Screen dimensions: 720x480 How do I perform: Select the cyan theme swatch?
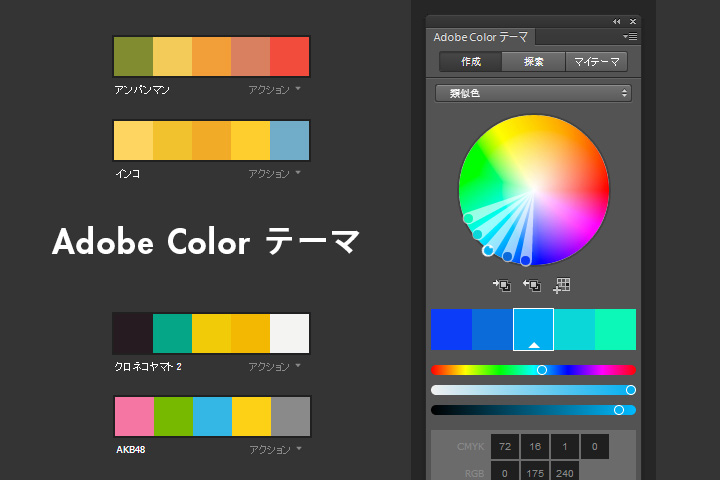point(574,329)
